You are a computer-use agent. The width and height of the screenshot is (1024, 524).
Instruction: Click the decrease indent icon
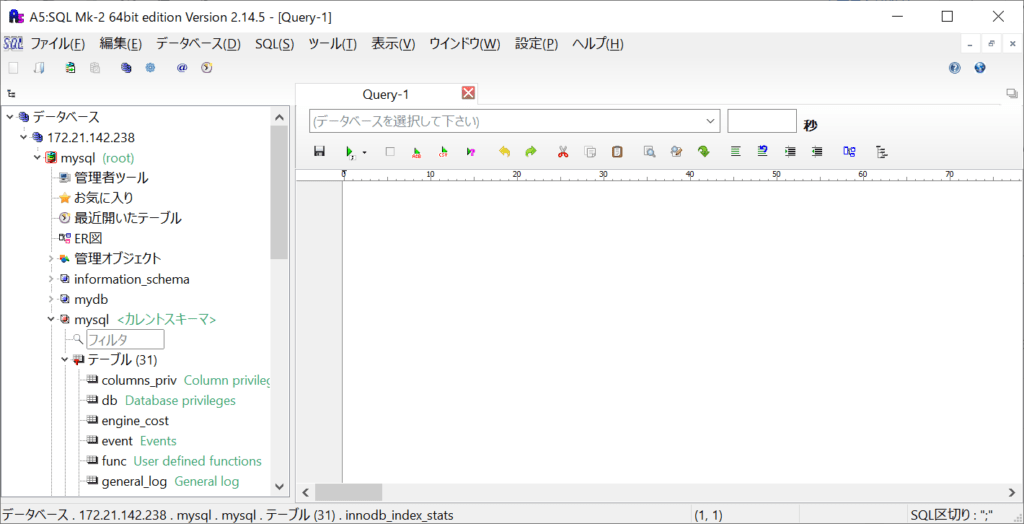coord(817,152)
